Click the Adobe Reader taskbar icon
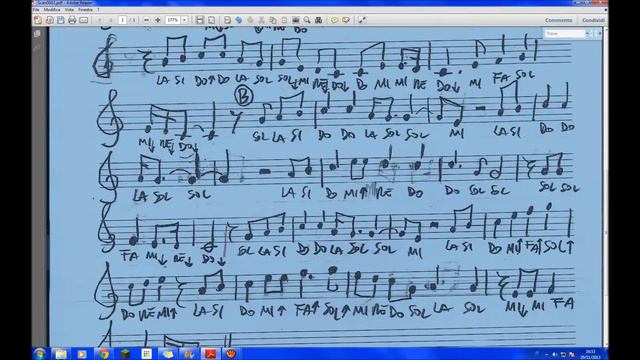This screenshot has width=640, height=360. [210, 354]
